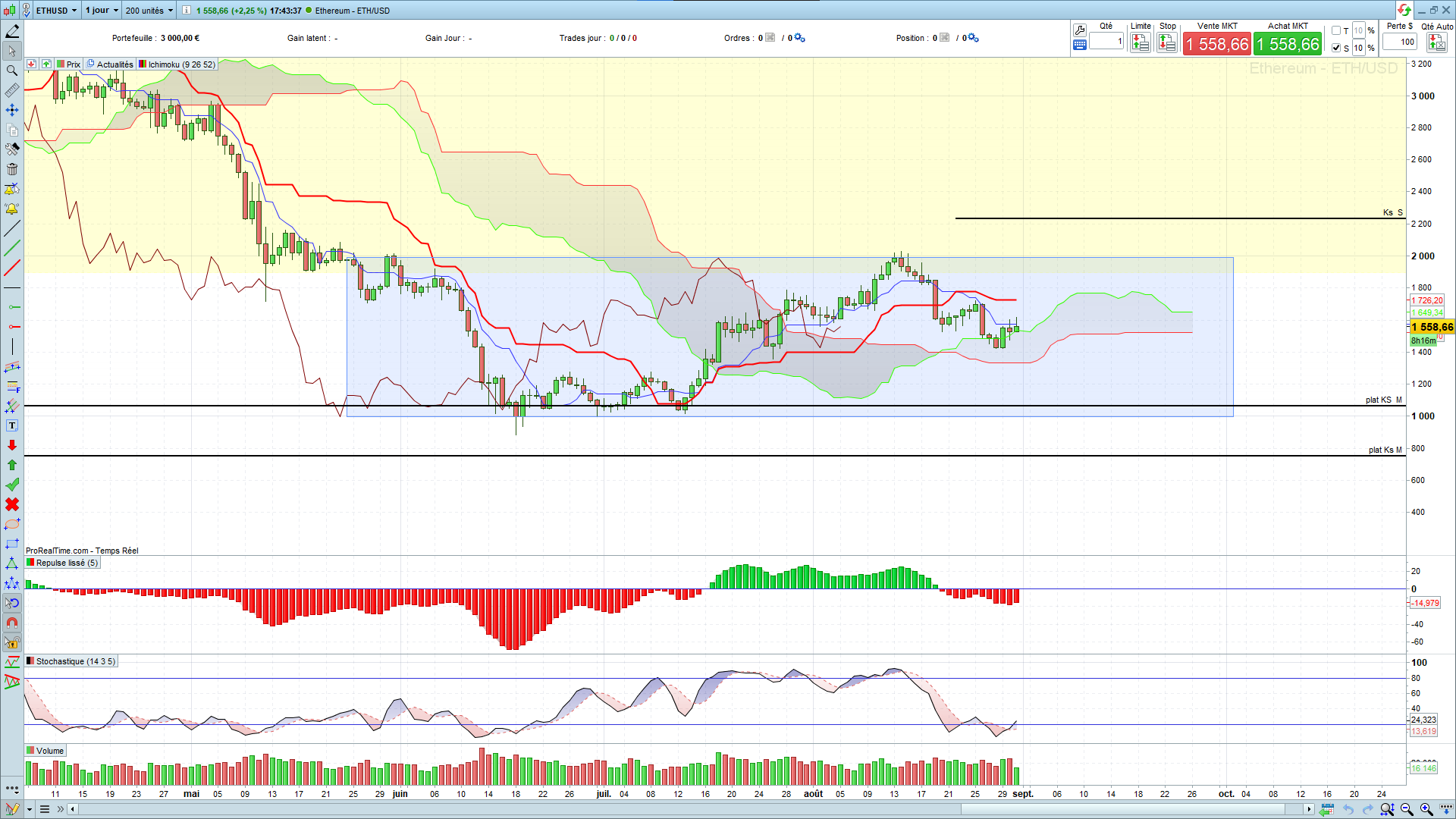1456x819 pixels.
Task: Click the green Achat MKT button
Action: click(1288, 44)
